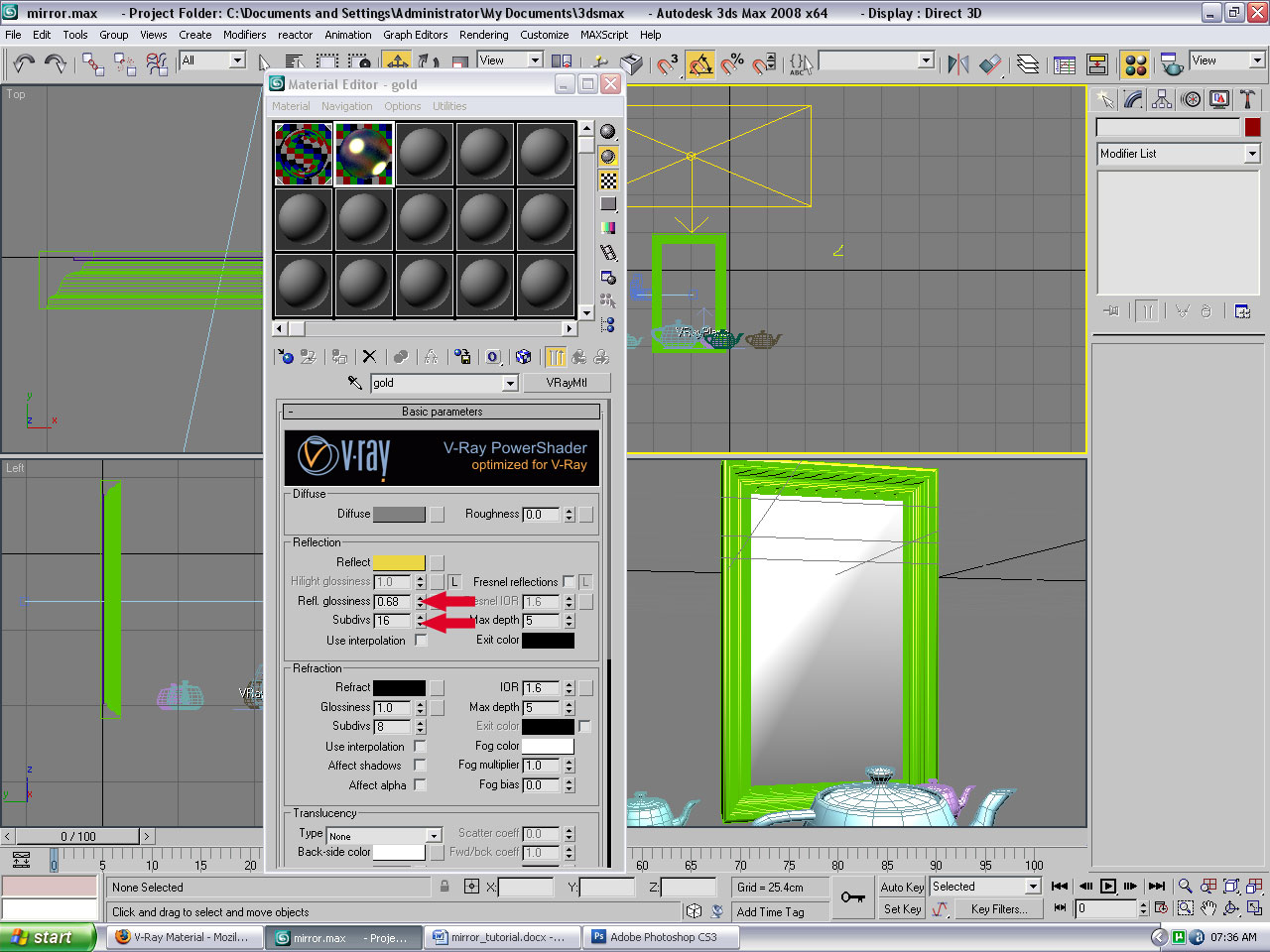This screenshot has height=952, width=1270.
Task: Click the Refl. glossiness value field
Action: tap(393, 602)
